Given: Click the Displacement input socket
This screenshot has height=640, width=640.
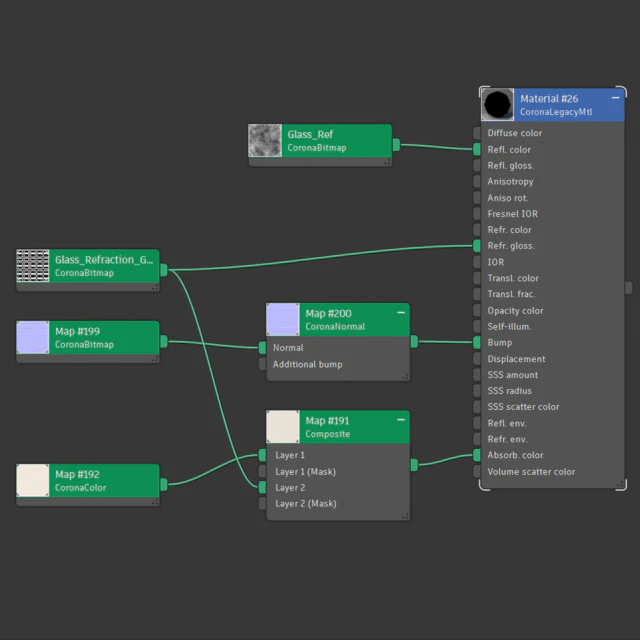Looking at the screenshot, I should point(477,359).
